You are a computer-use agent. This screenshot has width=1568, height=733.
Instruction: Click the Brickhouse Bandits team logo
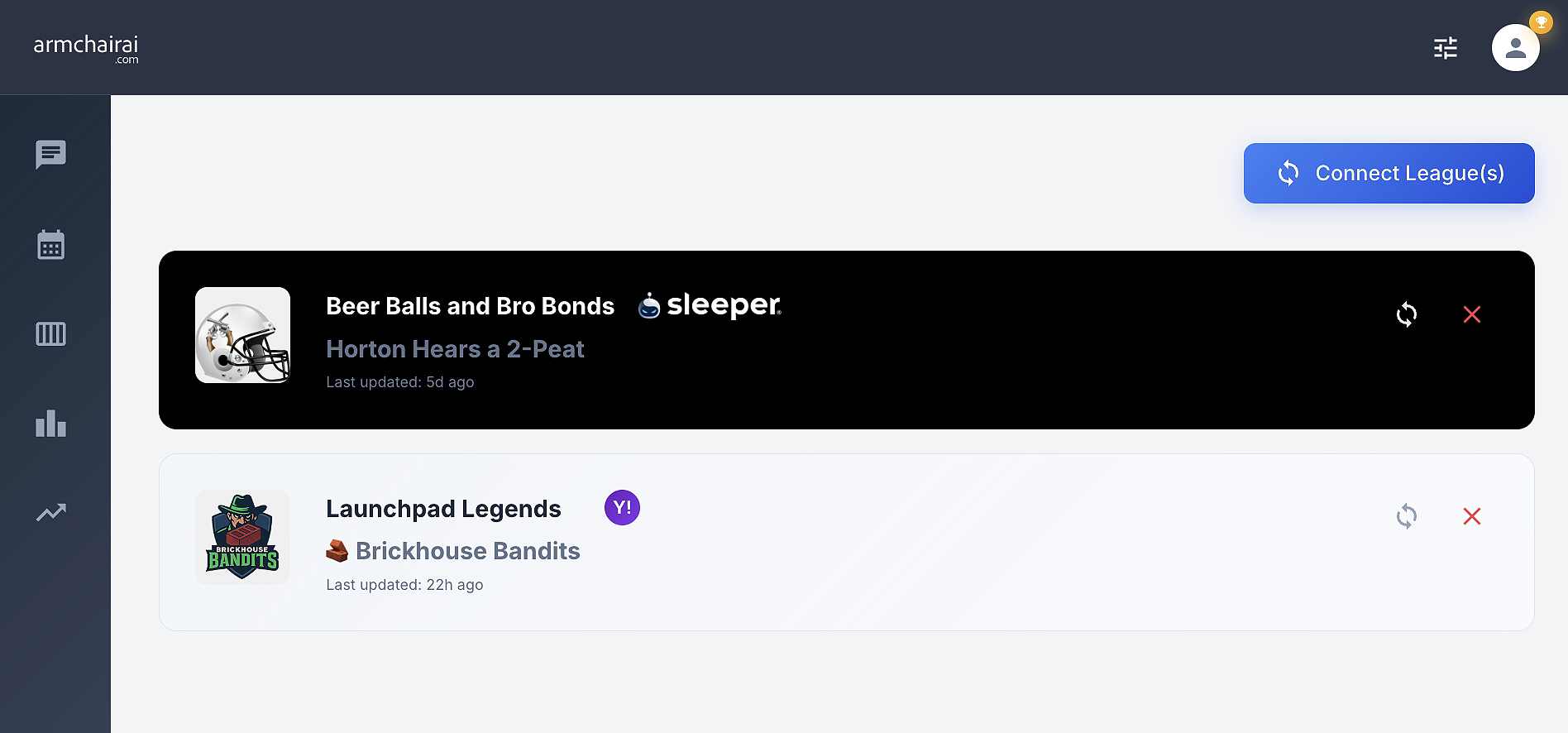click(241, 536)
